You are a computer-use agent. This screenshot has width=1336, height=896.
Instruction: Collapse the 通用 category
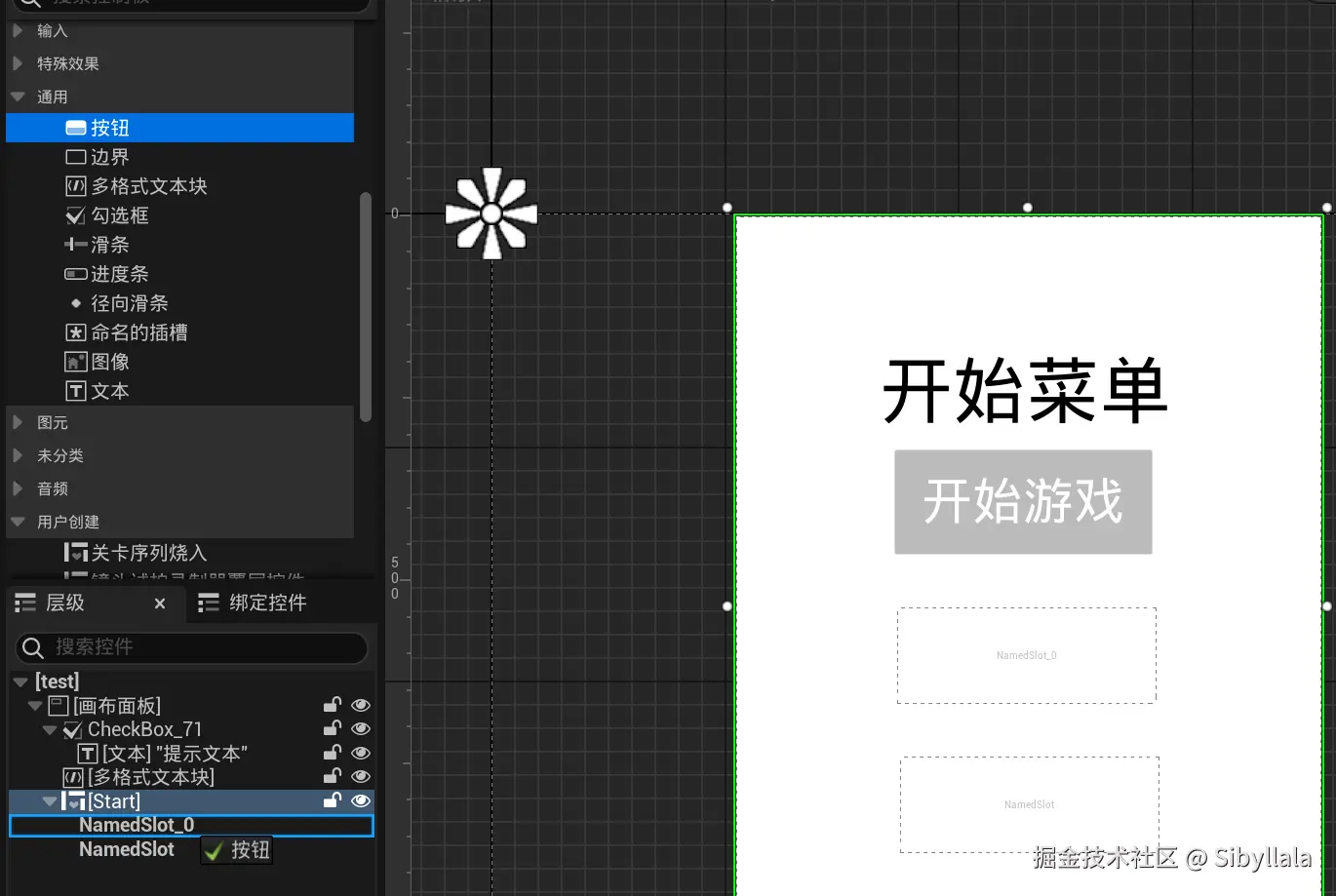[x=18, y=97]
